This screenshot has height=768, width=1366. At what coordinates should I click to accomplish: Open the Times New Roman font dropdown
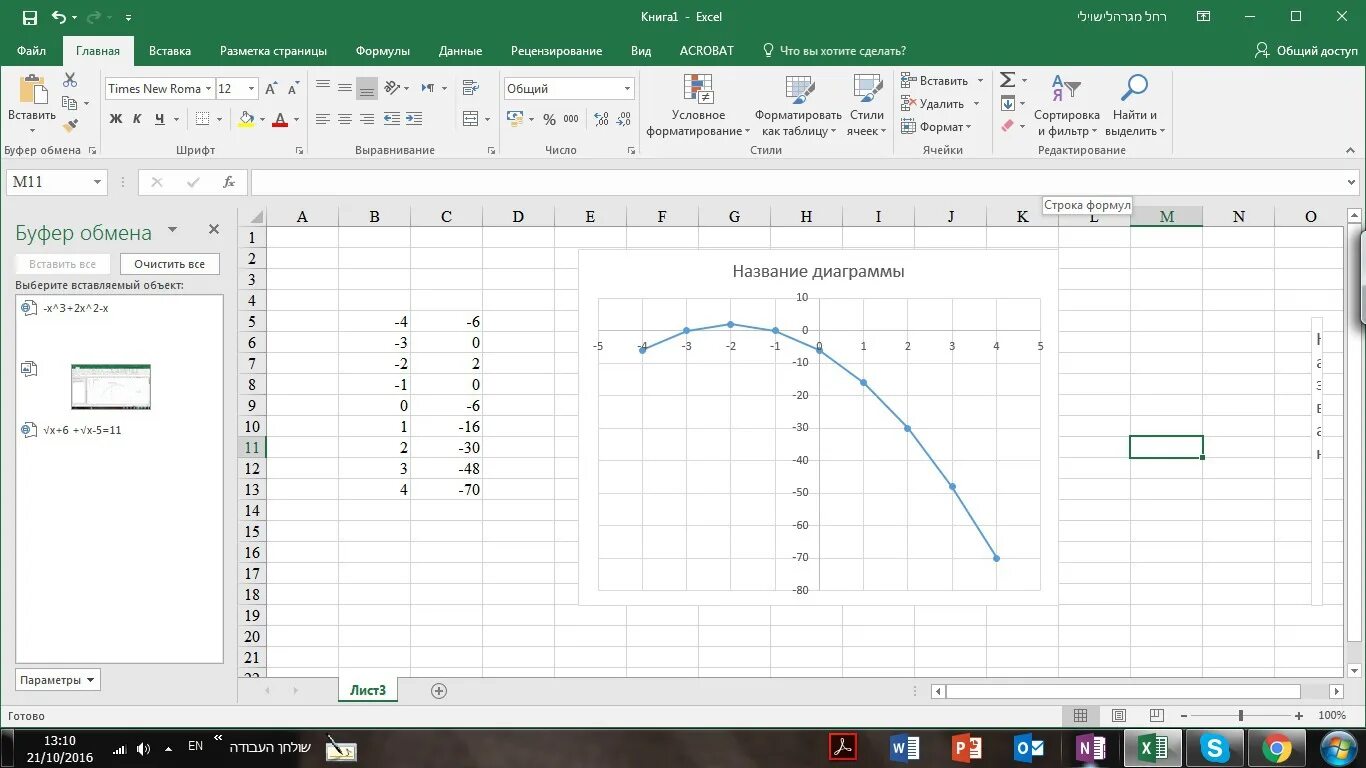(209, 89)
